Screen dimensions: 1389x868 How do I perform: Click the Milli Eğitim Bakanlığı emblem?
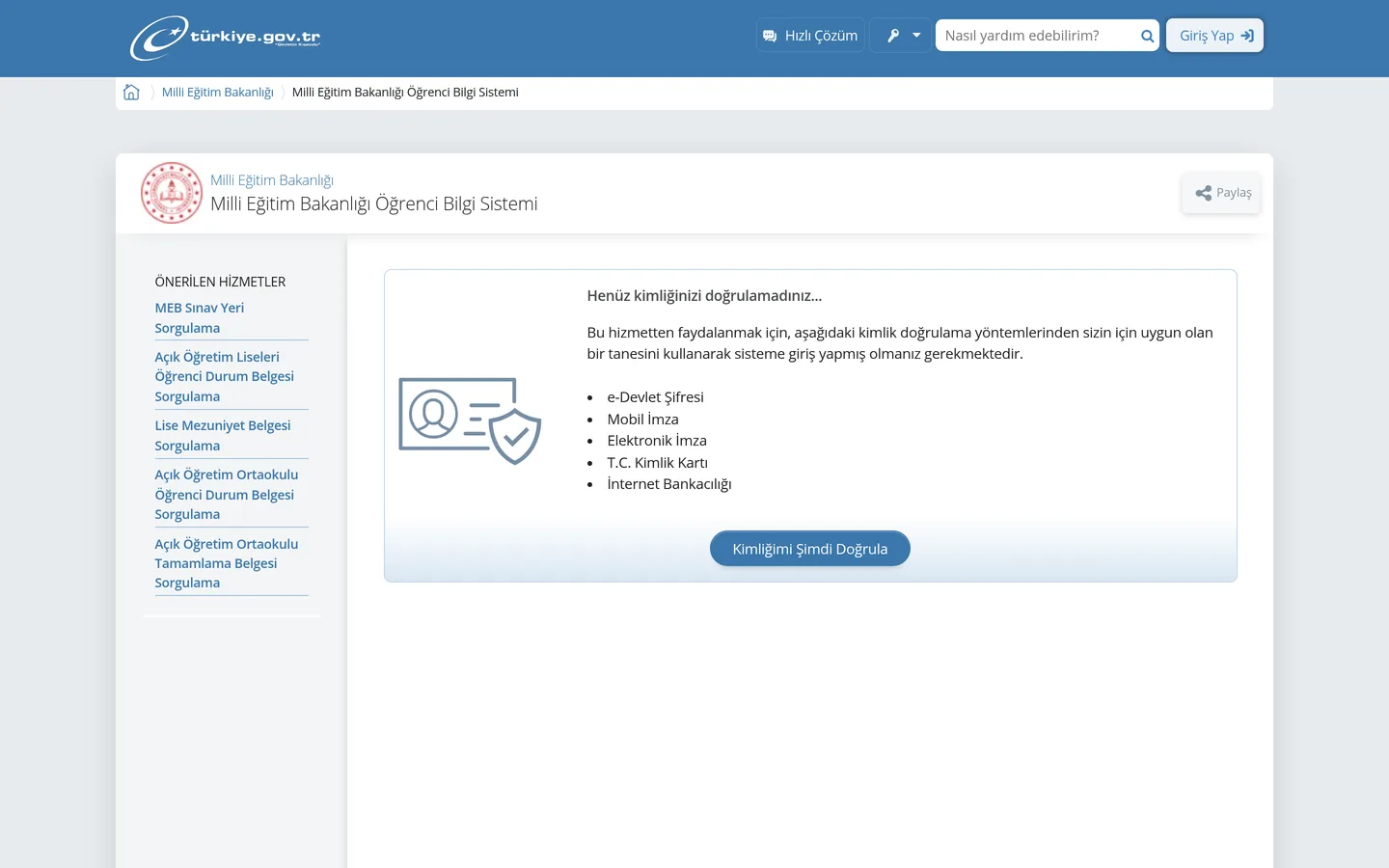[x=172, y=193]
